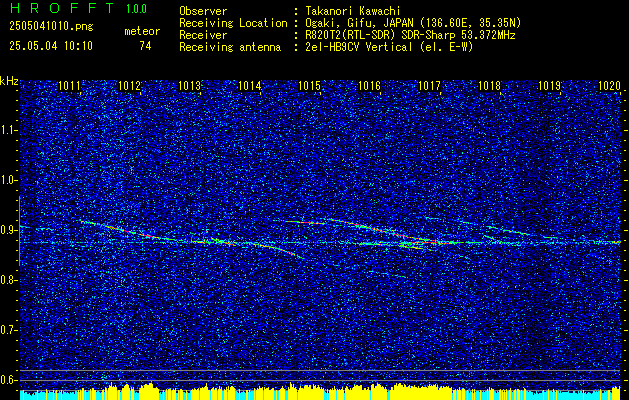This screenshot has width=629, height=400.
Task: Click the timestamp 25.05.04 10:10
Action: point(51,46)
